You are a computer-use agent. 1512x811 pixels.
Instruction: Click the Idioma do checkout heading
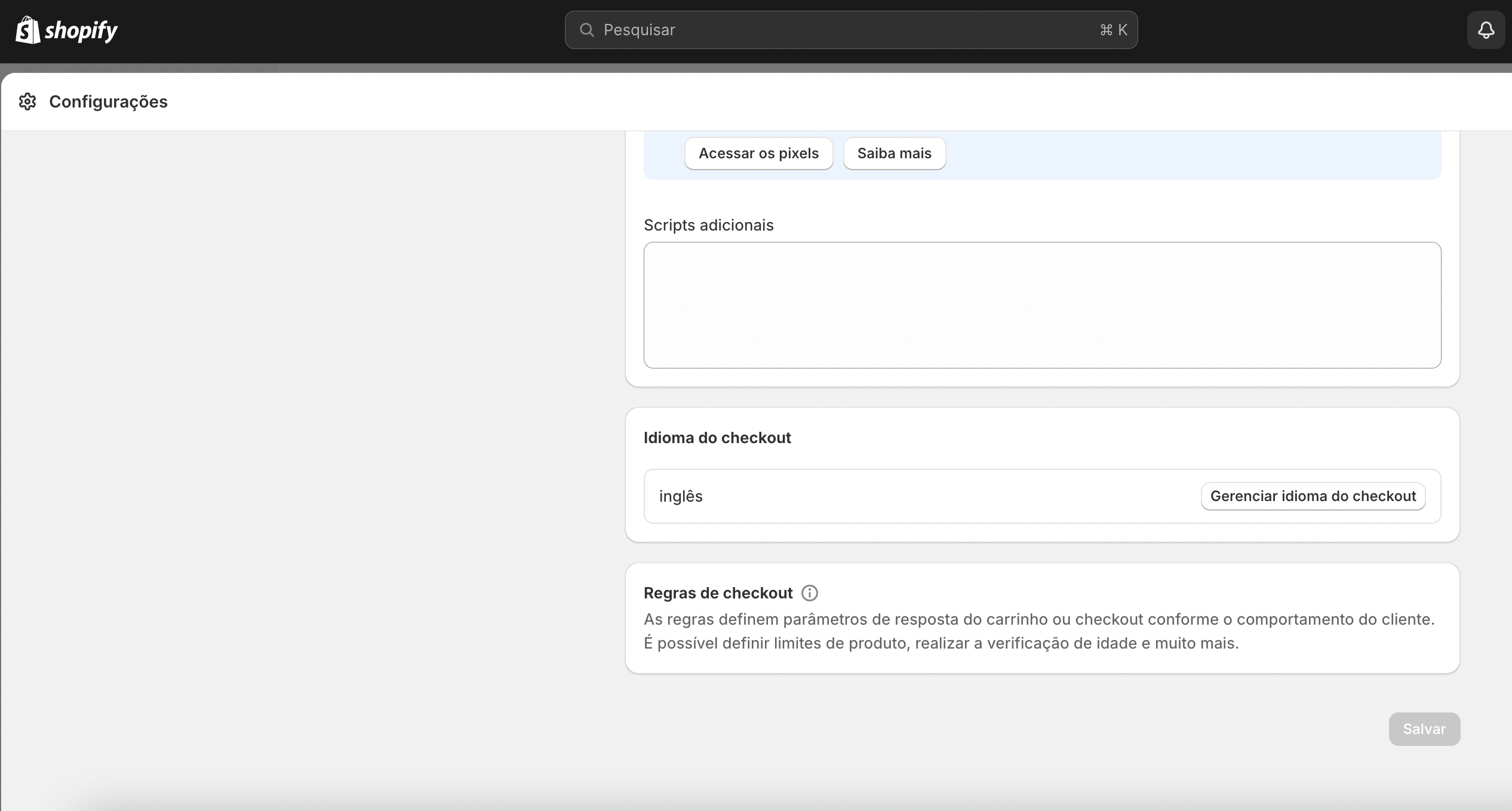717,438
